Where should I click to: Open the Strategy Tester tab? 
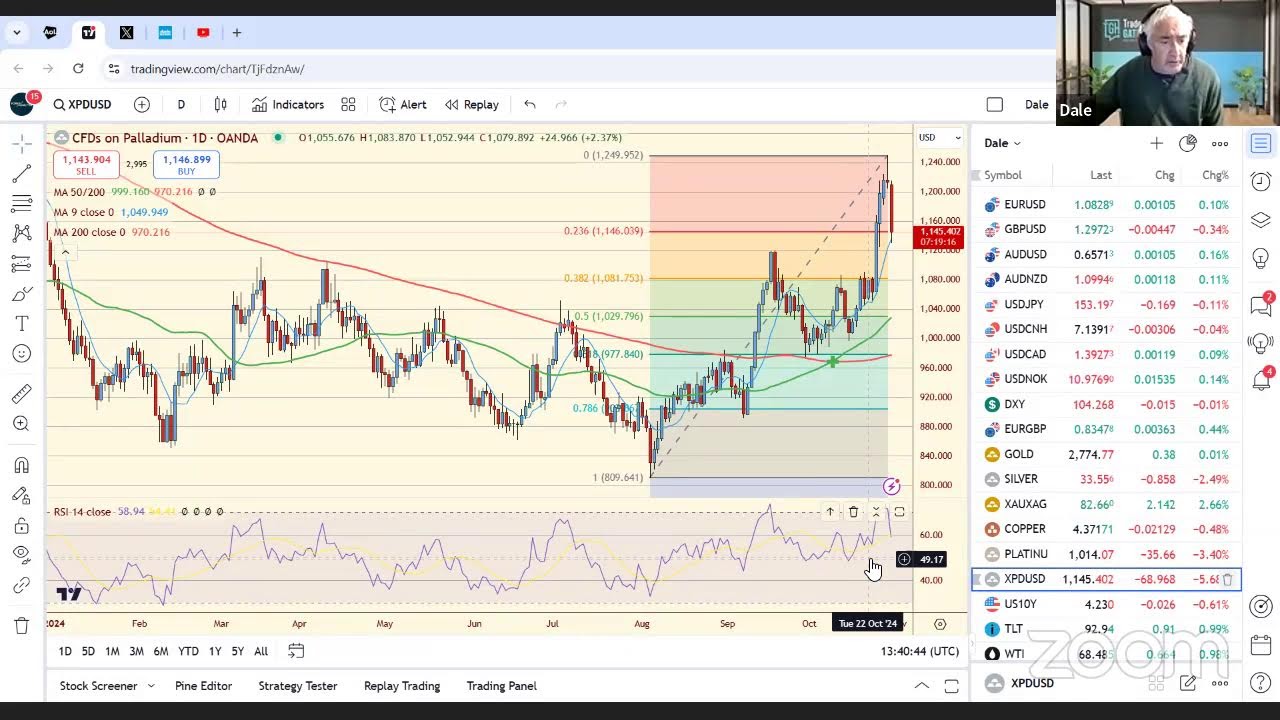coord(298,686)
